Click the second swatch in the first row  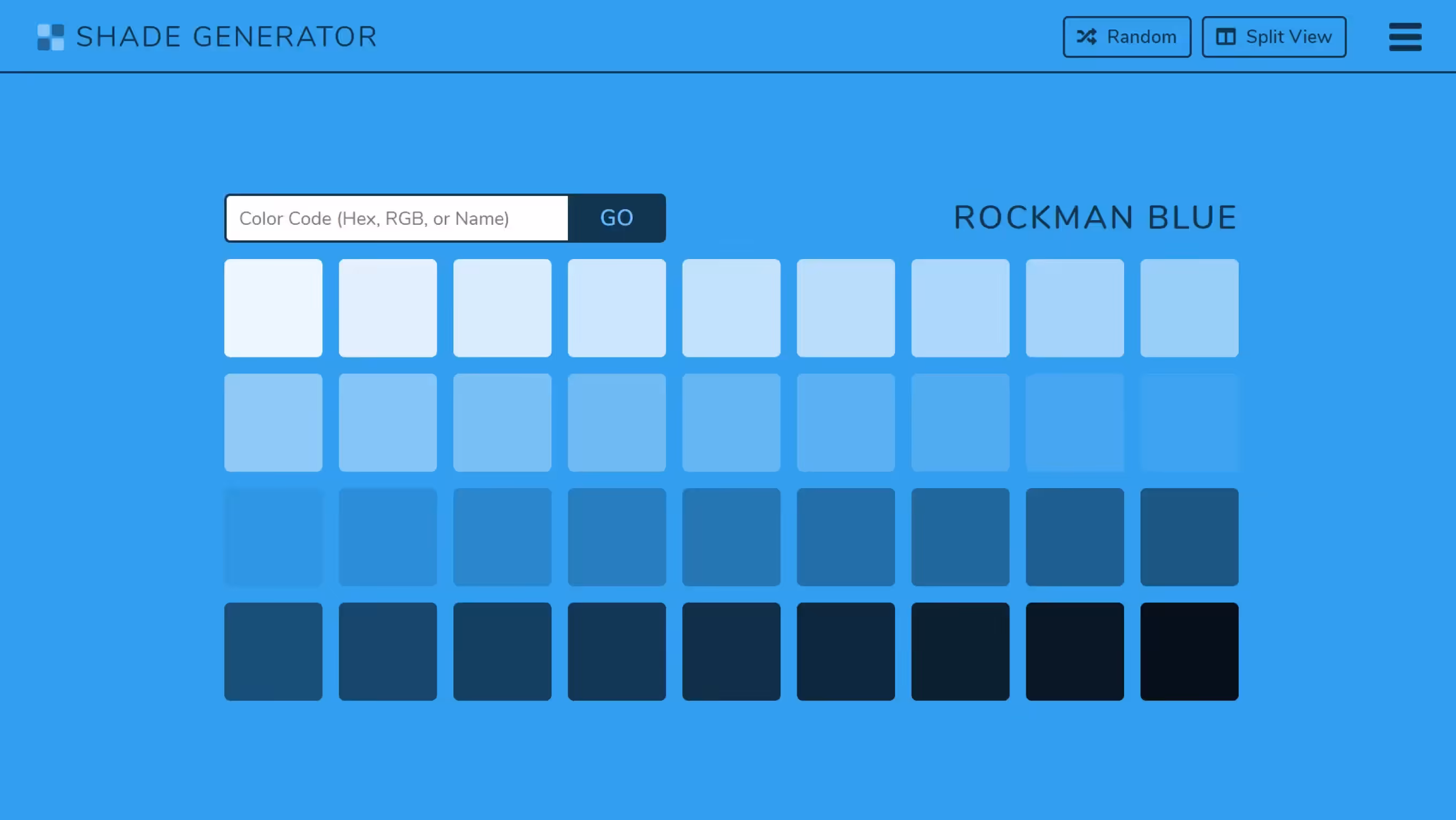tap(387, 308)
